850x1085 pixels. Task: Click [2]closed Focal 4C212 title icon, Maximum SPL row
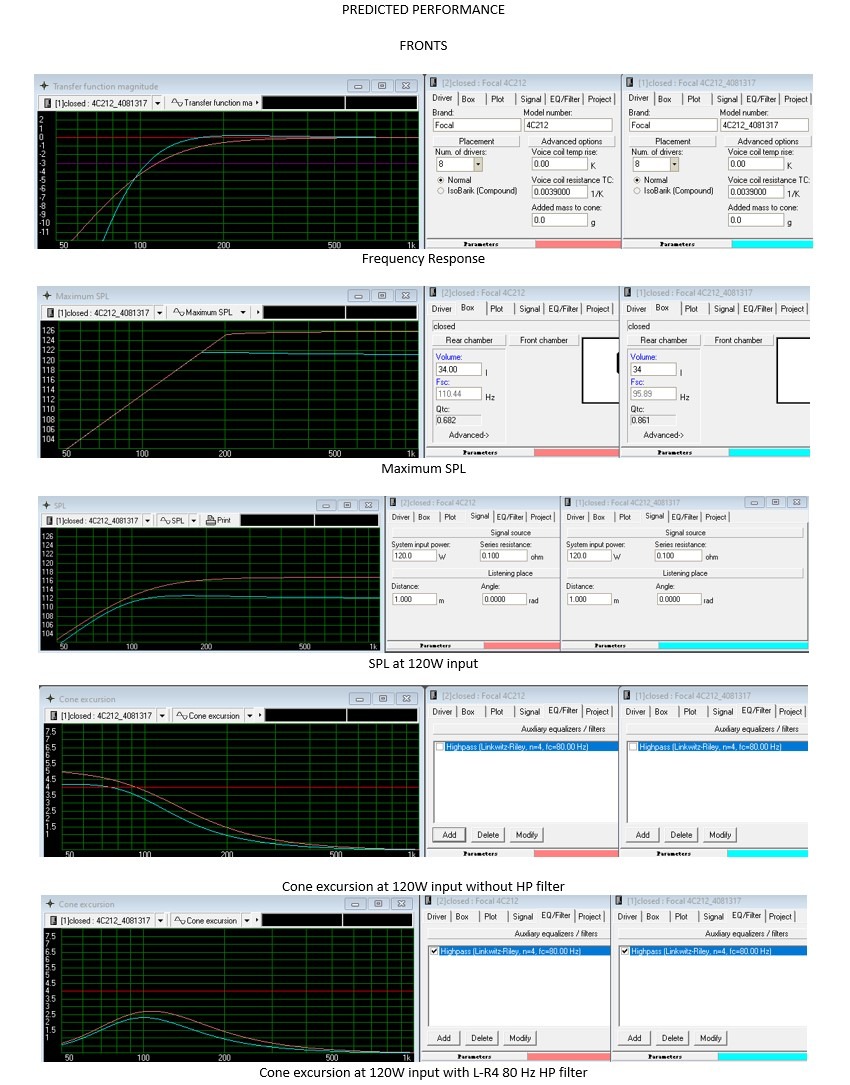[433, 293]
